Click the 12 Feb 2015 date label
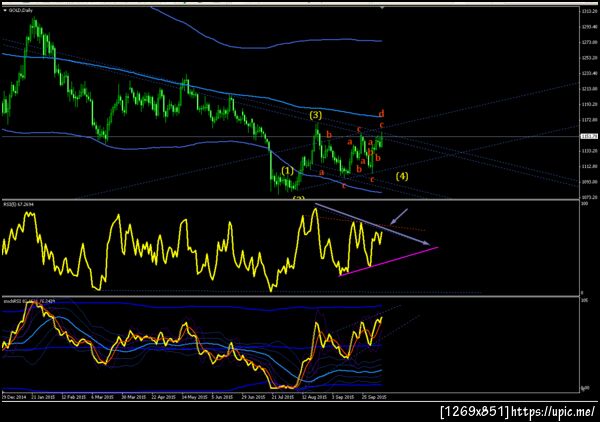The height and width of the screenshot is (422, 600). [73, 397]
